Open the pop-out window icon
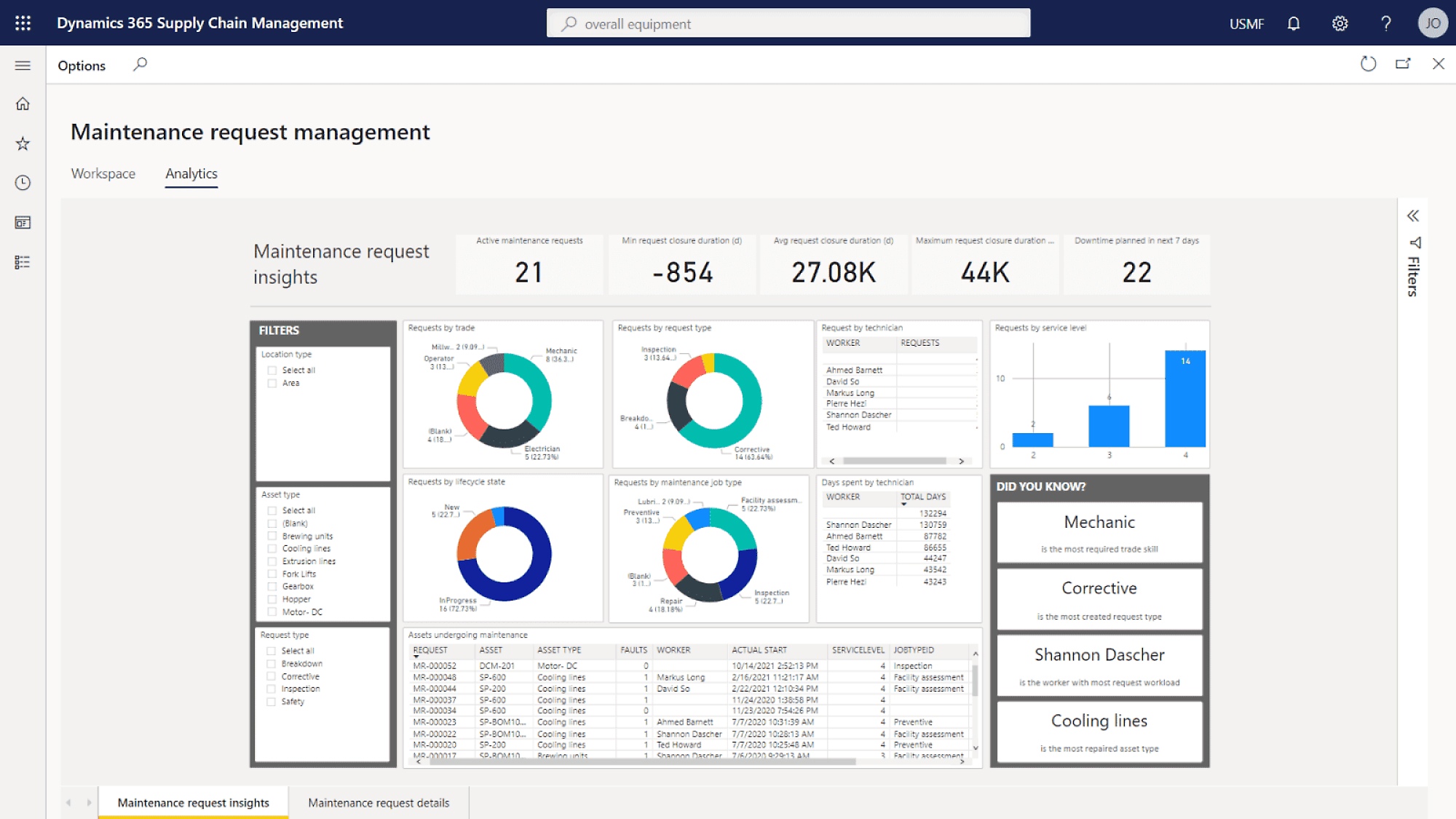The width and height of the screenshot is (1456, 819). click(1403, 64)
